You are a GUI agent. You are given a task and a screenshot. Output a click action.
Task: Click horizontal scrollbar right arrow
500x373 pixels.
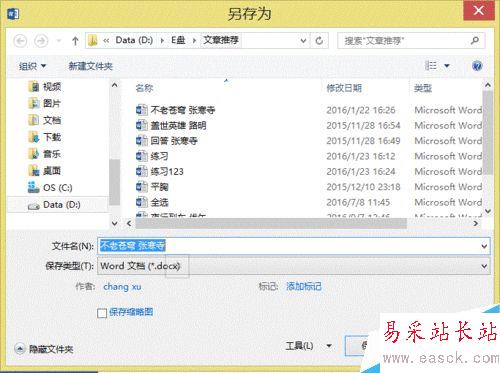click(476, 223)
